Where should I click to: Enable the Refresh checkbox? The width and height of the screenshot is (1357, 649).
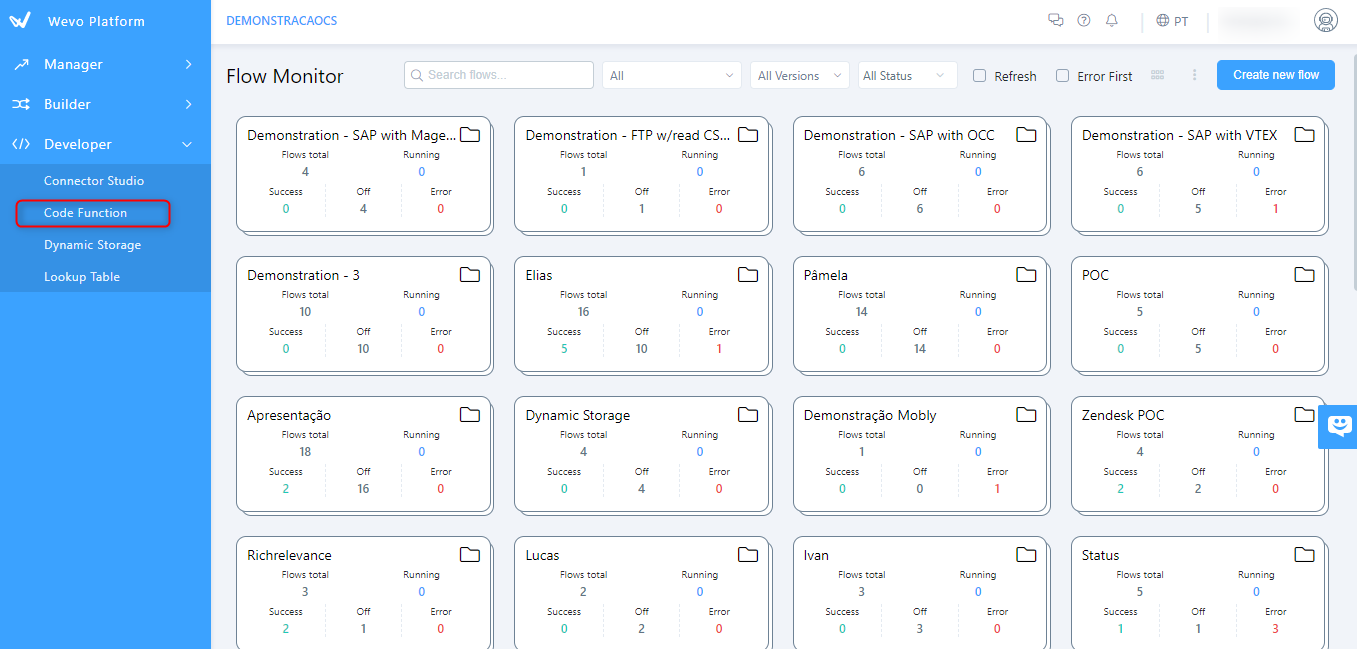[980, 76]
